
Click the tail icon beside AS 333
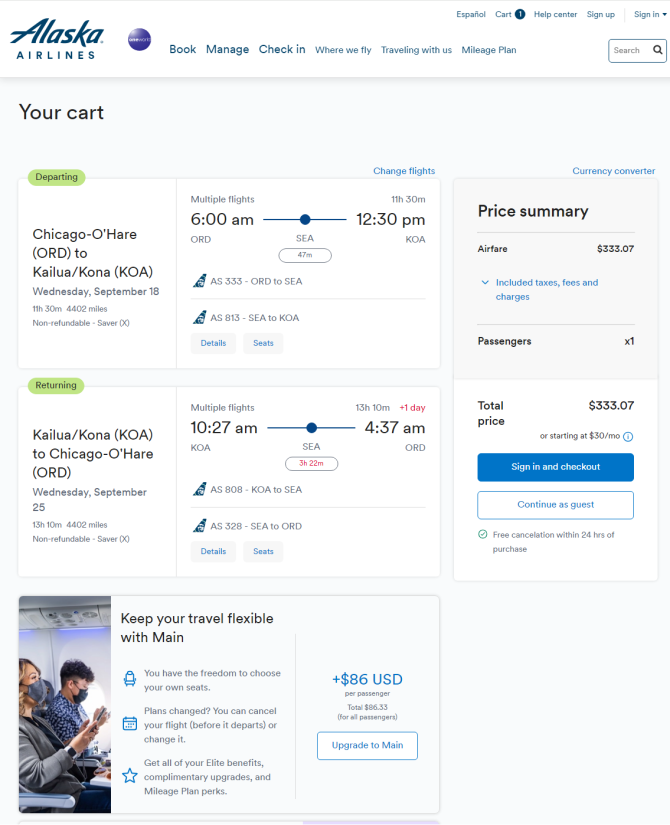click(199, 281)
